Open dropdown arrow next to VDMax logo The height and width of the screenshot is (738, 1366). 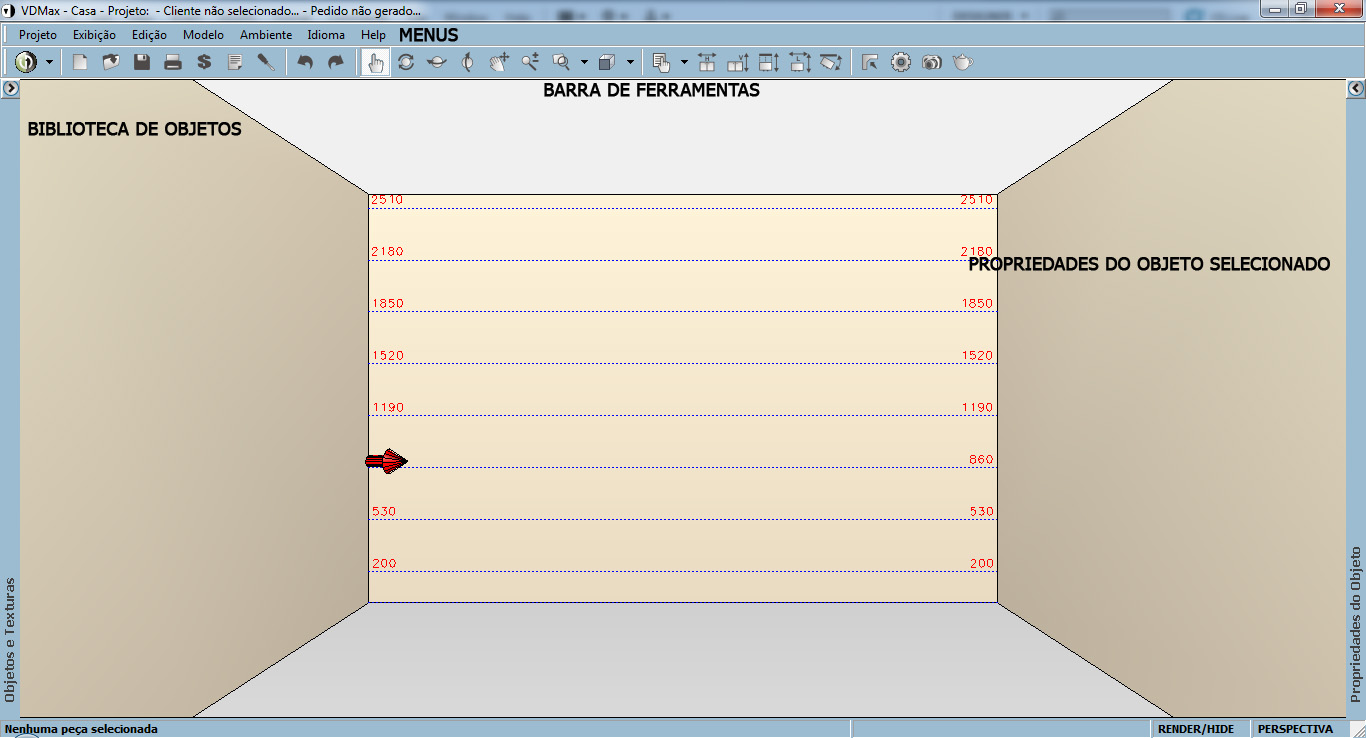(49, 62)
